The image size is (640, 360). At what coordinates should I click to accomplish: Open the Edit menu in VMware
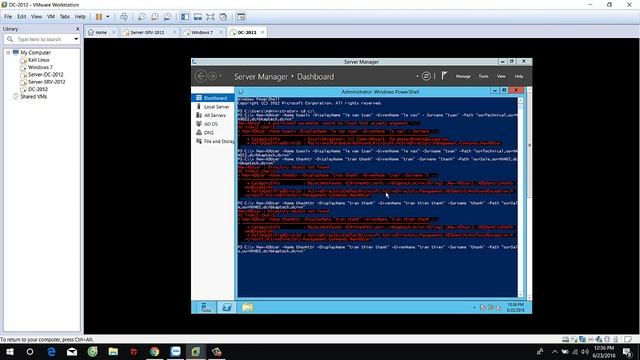(22, 17)
